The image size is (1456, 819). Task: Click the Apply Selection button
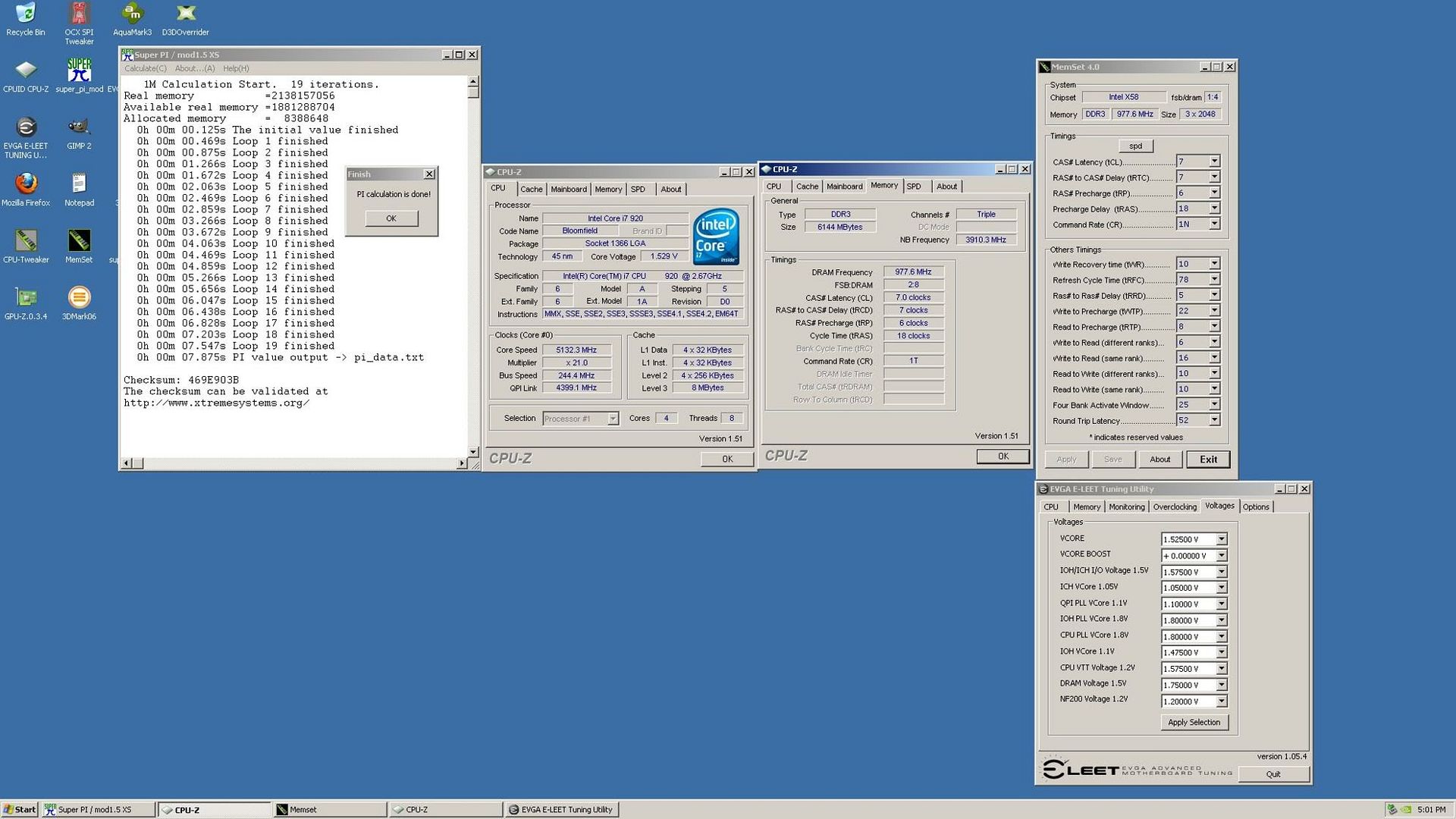pos(1194,722)
